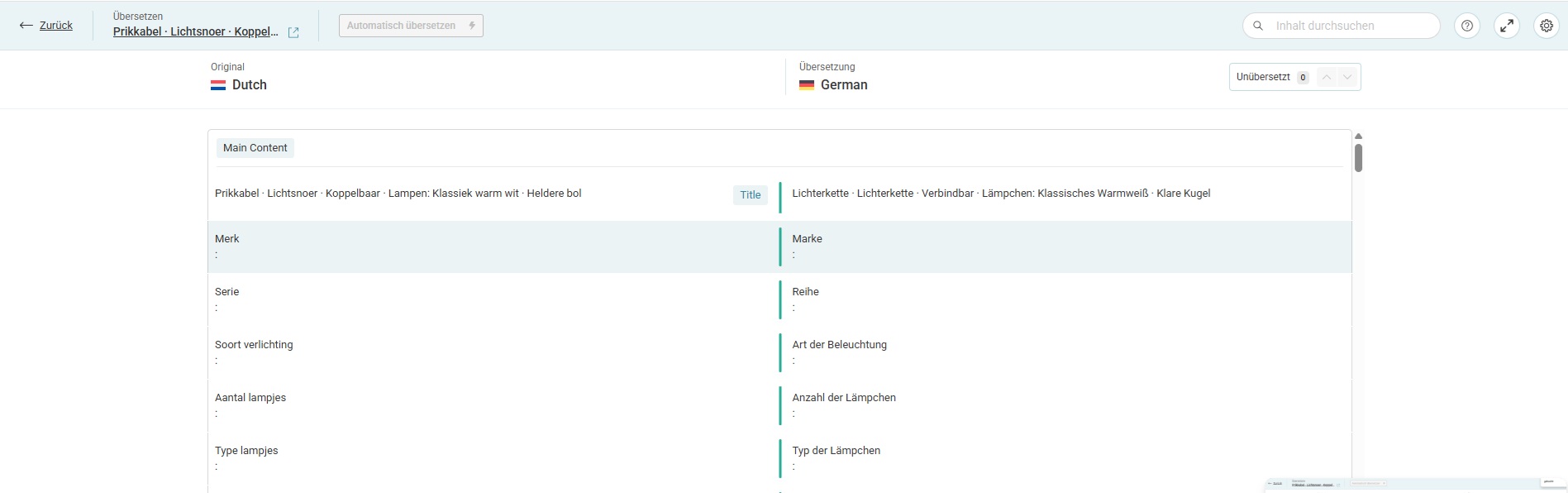Follow the Zurück link
Screen dimensions: 1568x493
tap(56, 26)
